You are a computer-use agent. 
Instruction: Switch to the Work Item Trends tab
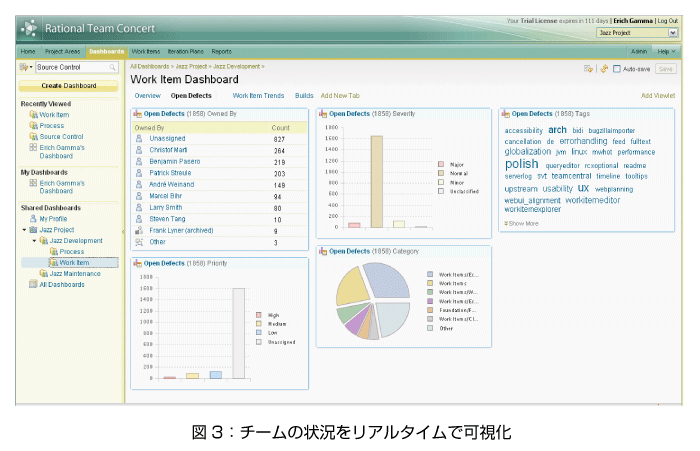click(x=258, y=96)
